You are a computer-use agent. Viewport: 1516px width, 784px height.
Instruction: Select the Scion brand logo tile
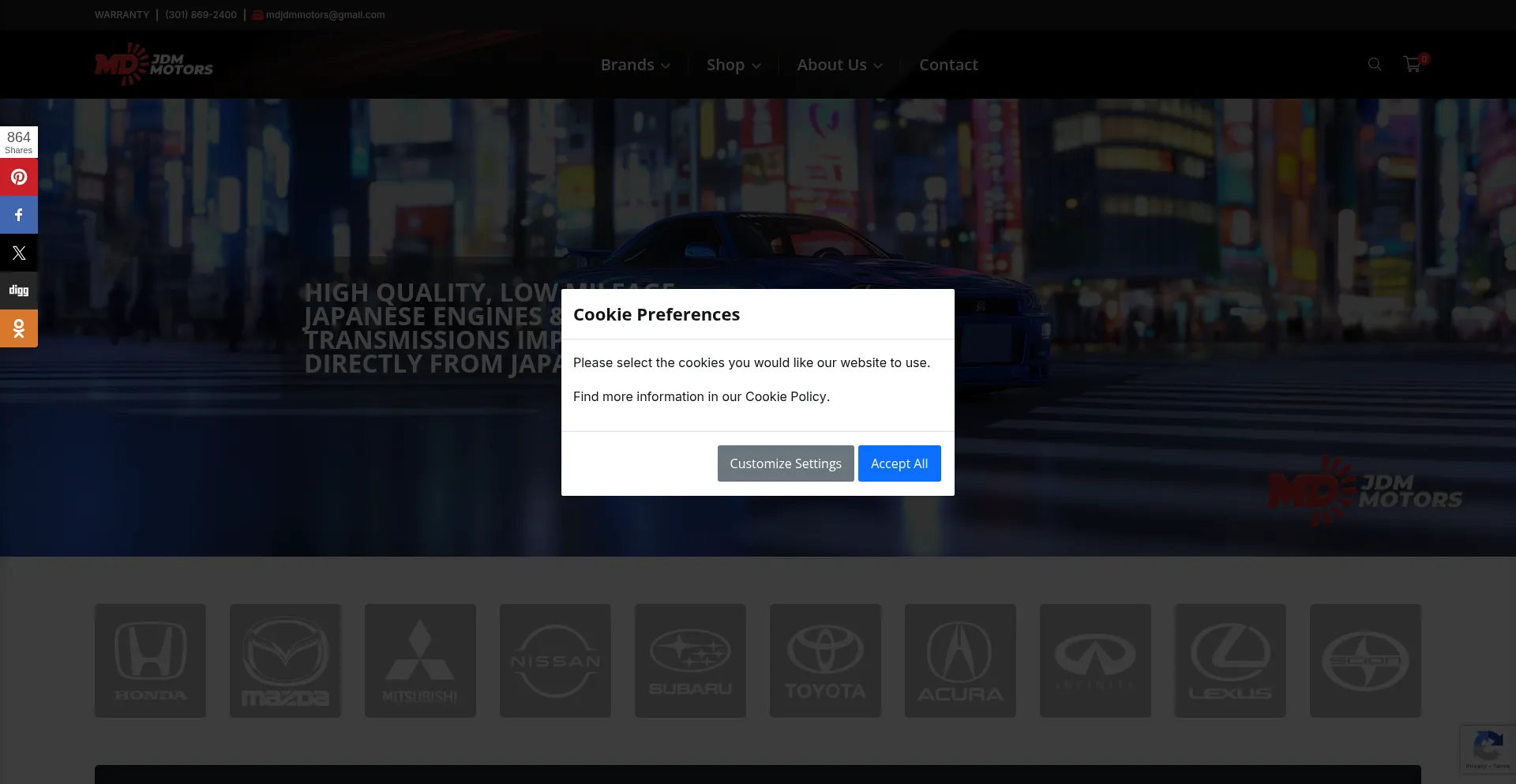coord(1365,661)
